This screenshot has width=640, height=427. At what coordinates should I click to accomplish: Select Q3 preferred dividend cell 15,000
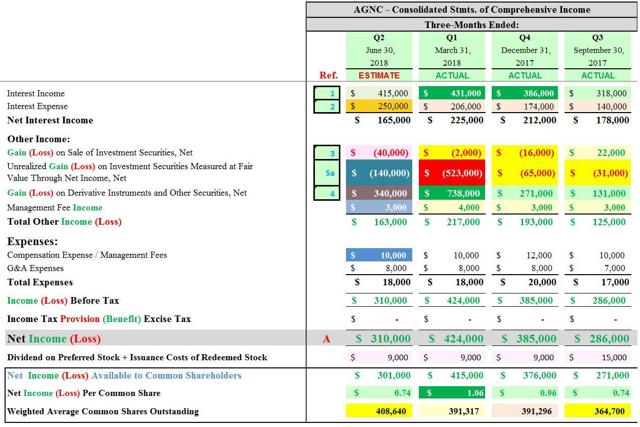point(598,358)
